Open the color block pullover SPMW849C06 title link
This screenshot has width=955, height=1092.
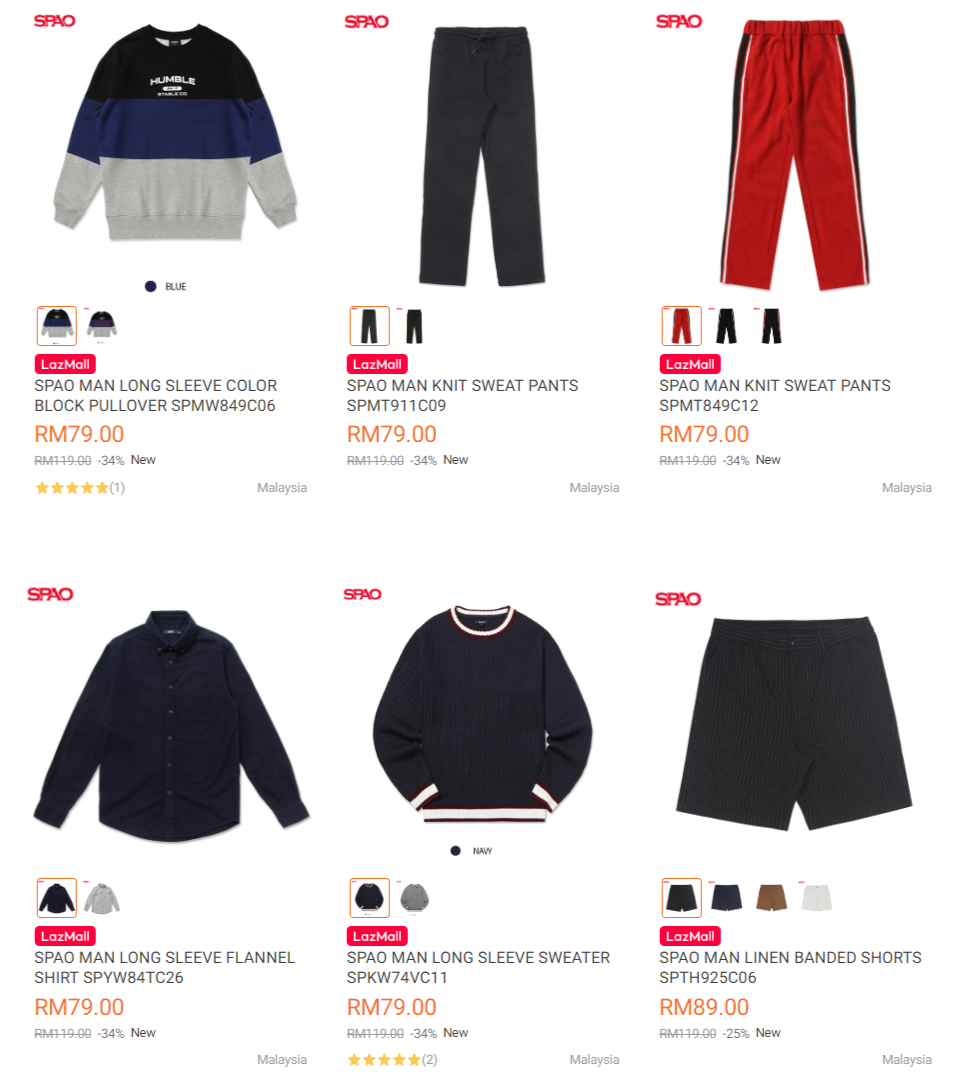click(156, 396)
